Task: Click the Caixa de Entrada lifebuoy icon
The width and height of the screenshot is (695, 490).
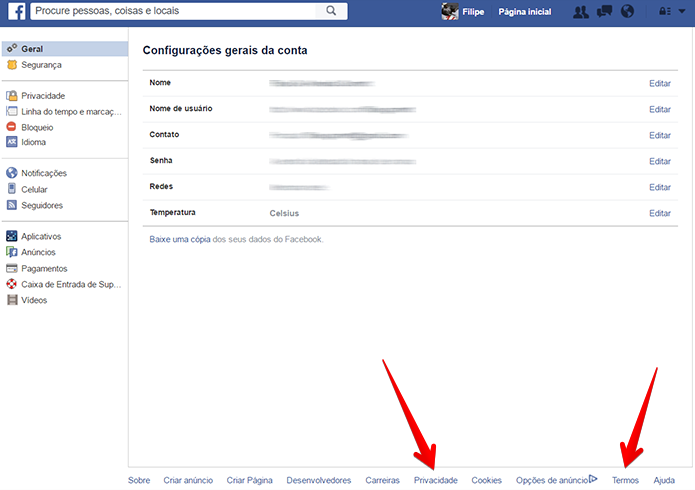Action: pos(12,284)
